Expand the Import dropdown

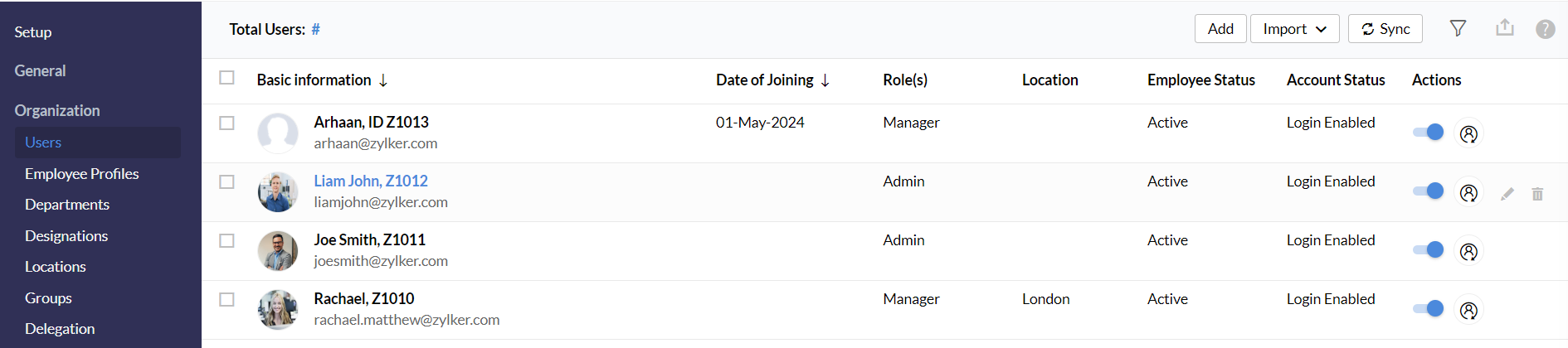[x=1294, y=29]
